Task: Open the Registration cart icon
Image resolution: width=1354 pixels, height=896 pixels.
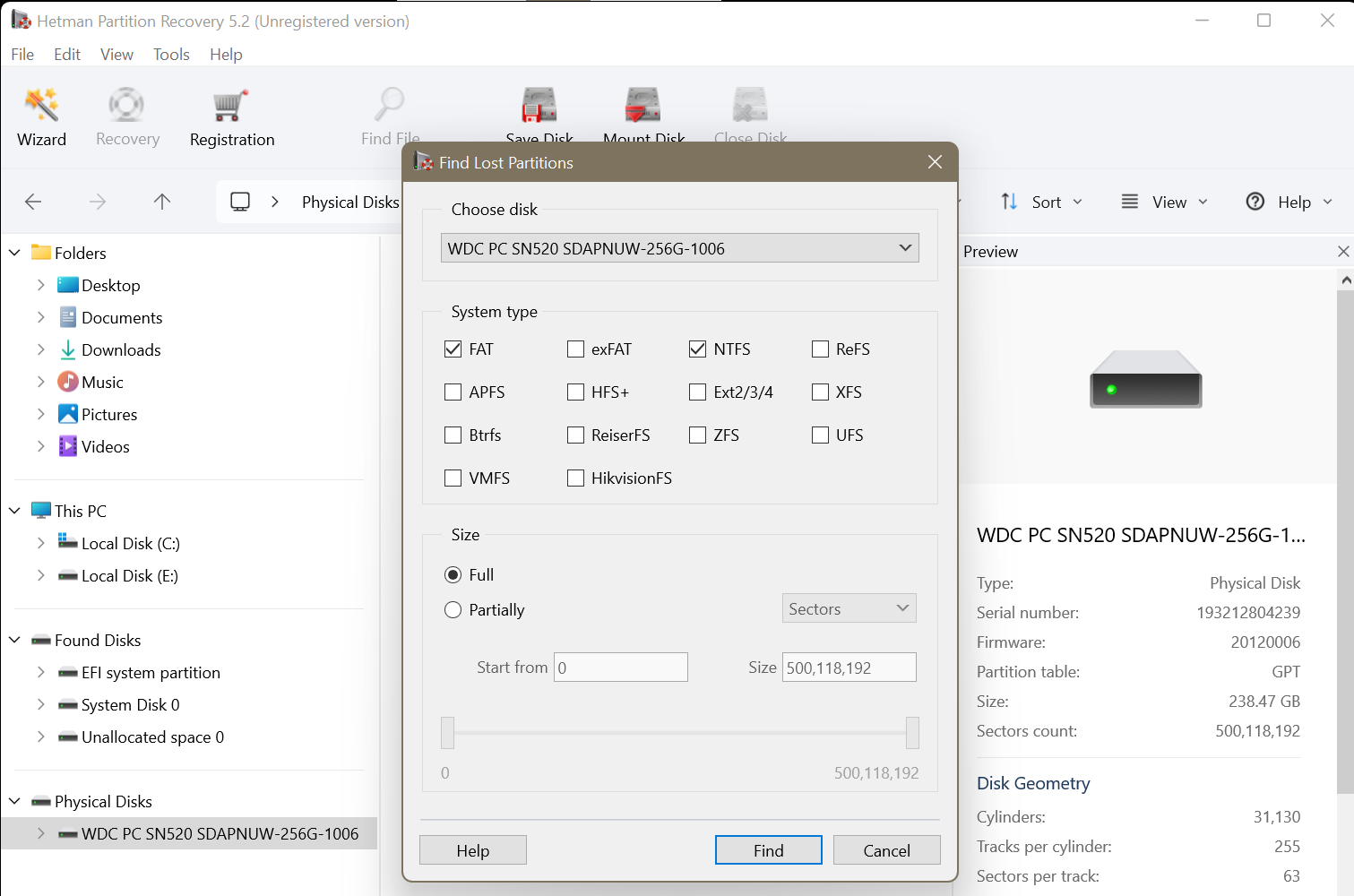Action: tap(231, 106)
